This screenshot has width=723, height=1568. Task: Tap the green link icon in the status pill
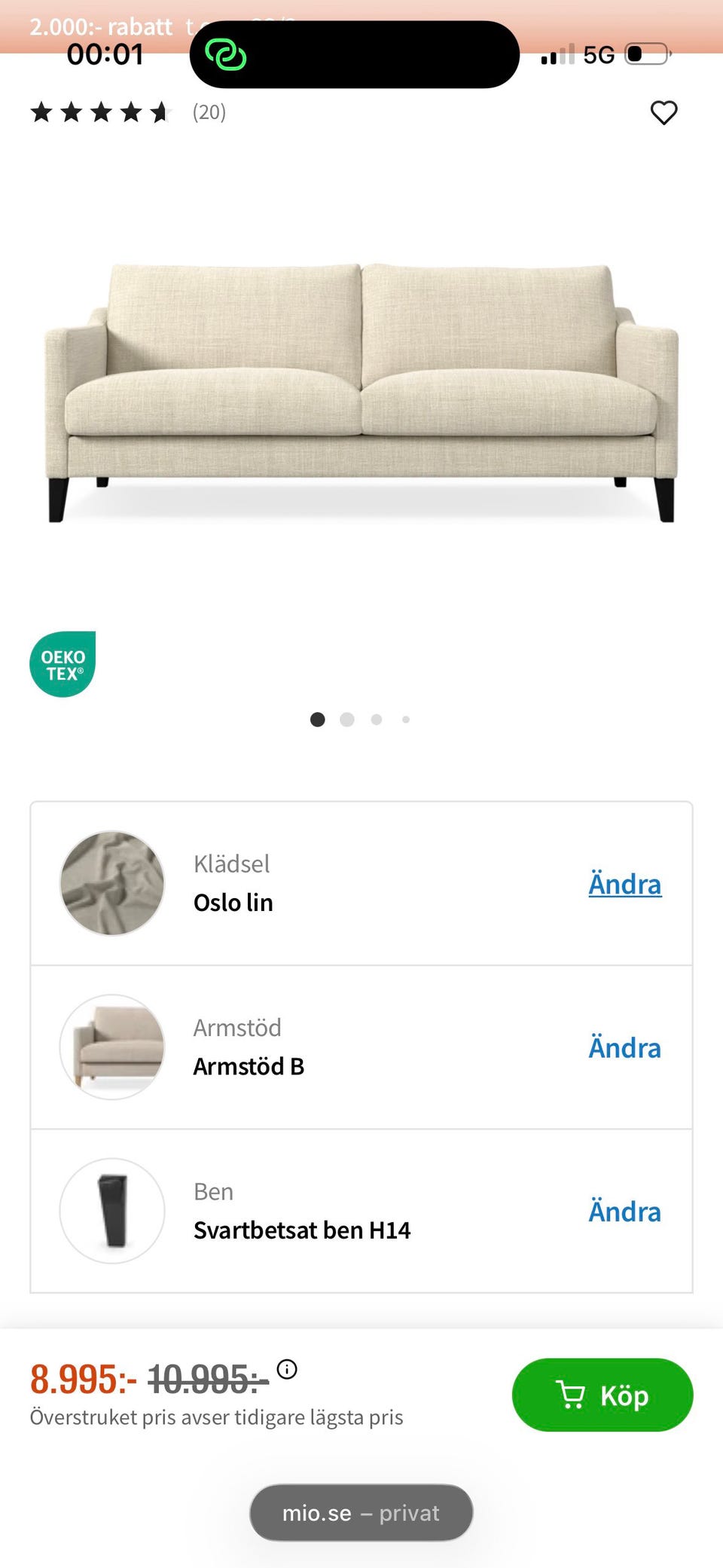coord(226,55)
